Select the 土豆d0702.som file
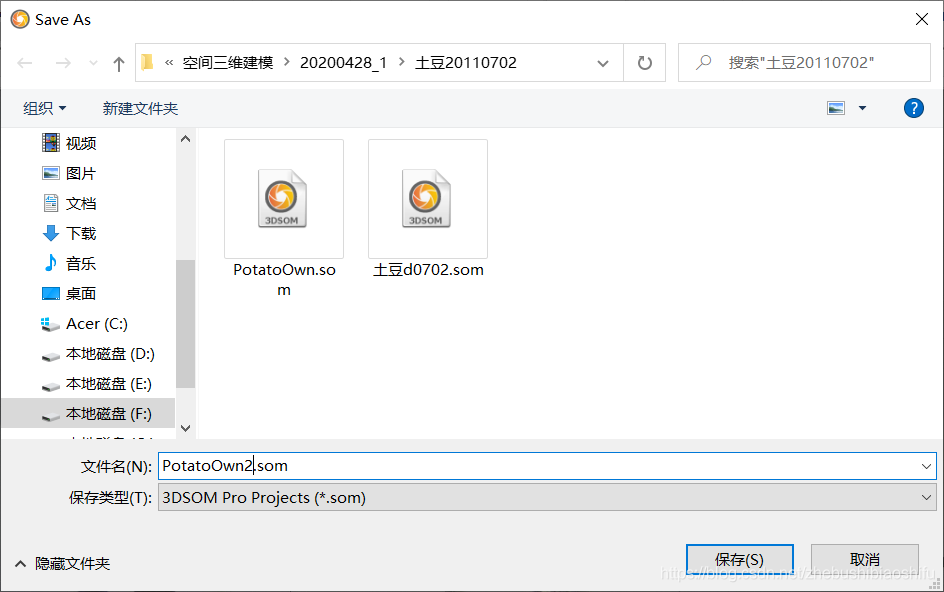This screenshot has width=944, height=592. [x=428, y=208]
